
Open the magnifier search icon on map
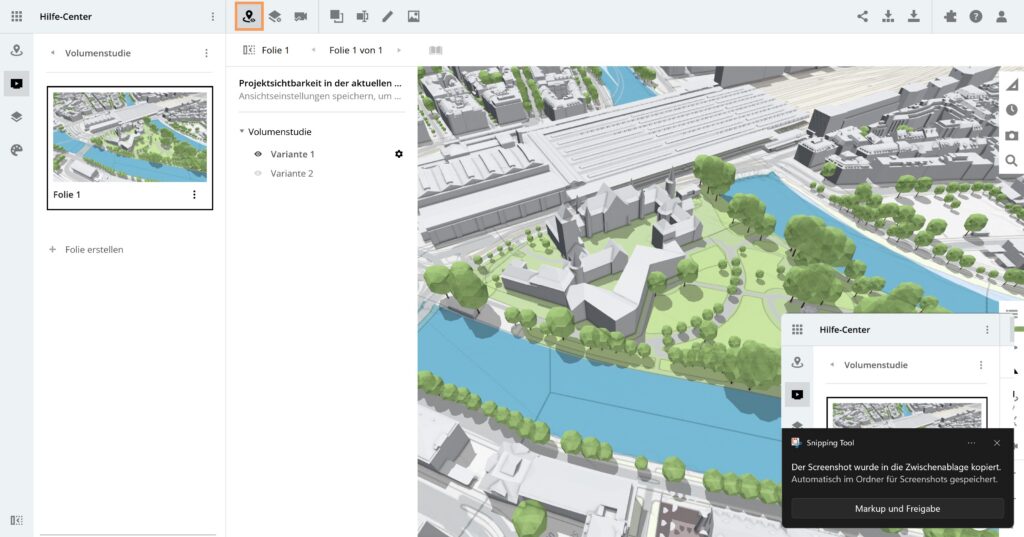coord(1011,160)
